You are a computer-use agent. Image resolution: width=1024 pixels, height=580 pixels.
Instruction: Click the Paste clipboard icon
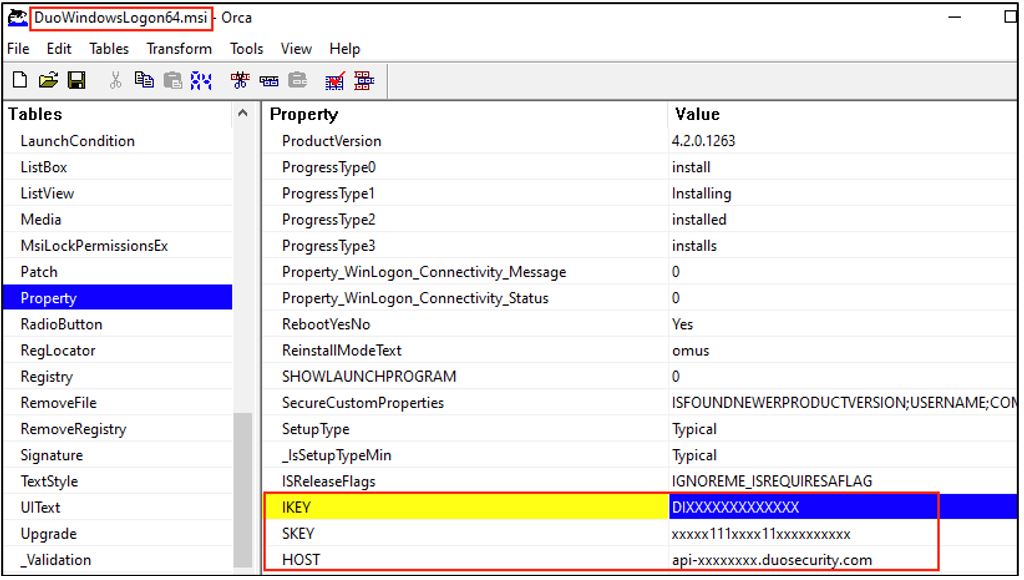pos(172,80)
